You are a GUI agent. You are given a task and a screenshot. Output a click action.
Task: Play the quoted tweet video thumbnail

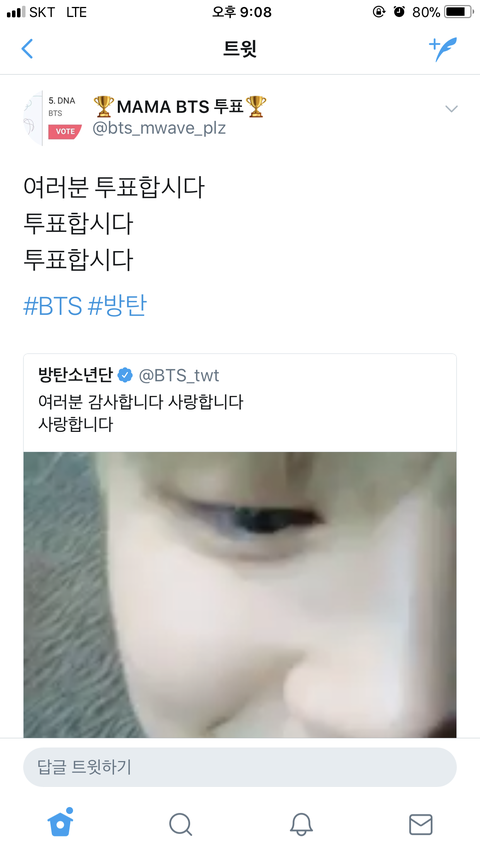(240, 595)
